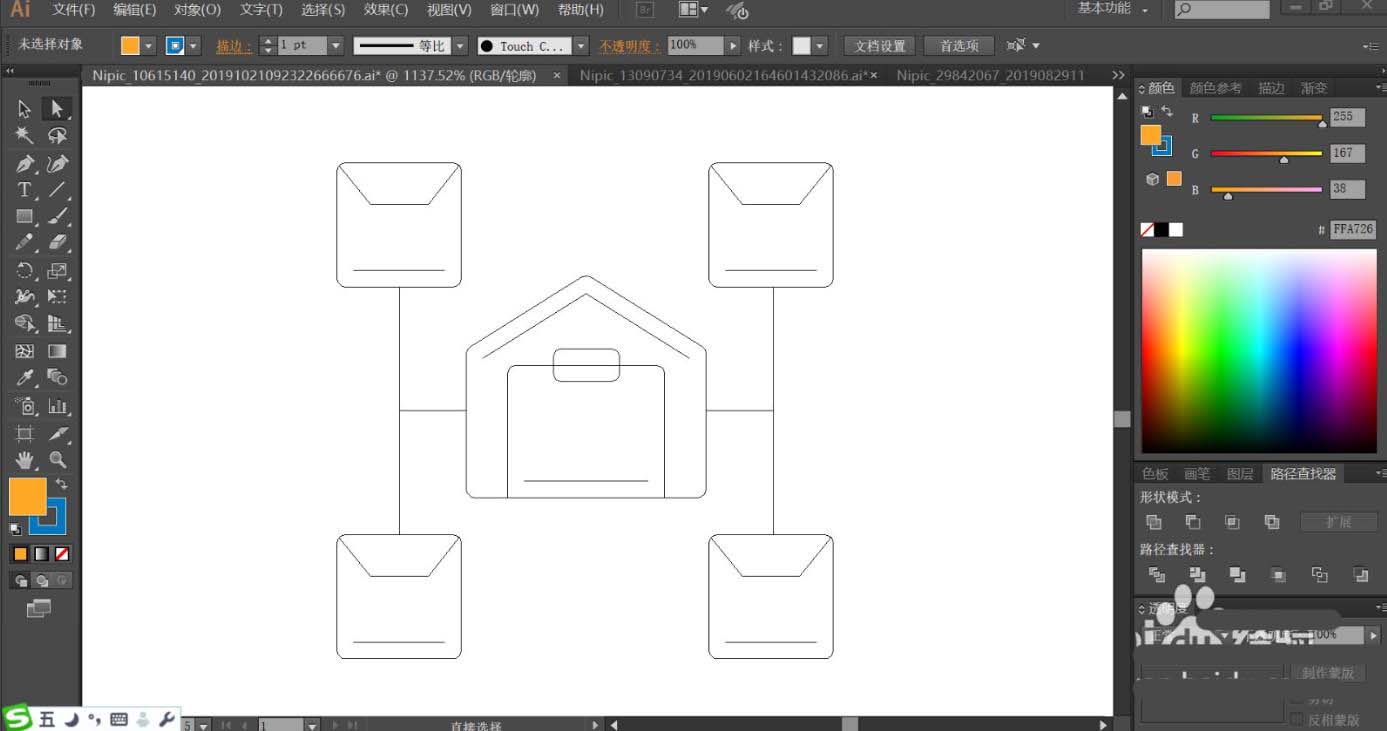Open the 等比 stroke profile dropdown
This screenshot has height=731, width=1387.
point(460,46)
